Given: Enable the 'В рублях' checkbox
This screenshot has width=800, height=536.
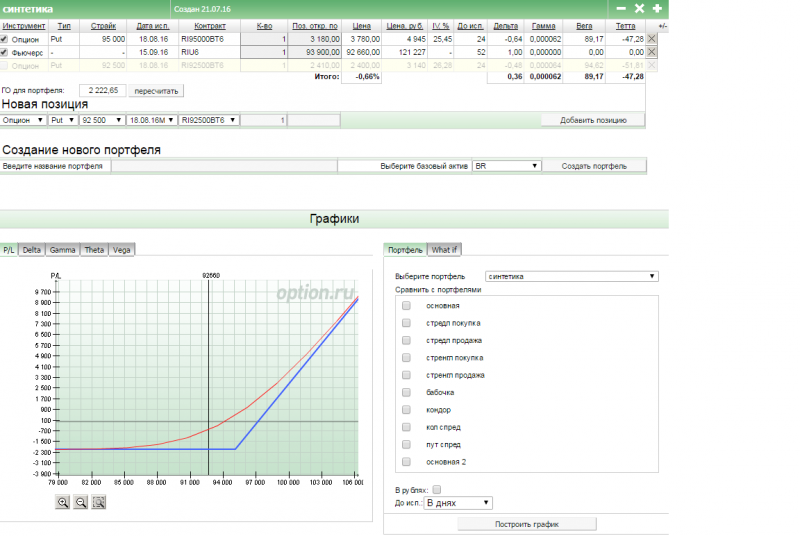Looking at the screenshot, I should click(x=436, y=490).
